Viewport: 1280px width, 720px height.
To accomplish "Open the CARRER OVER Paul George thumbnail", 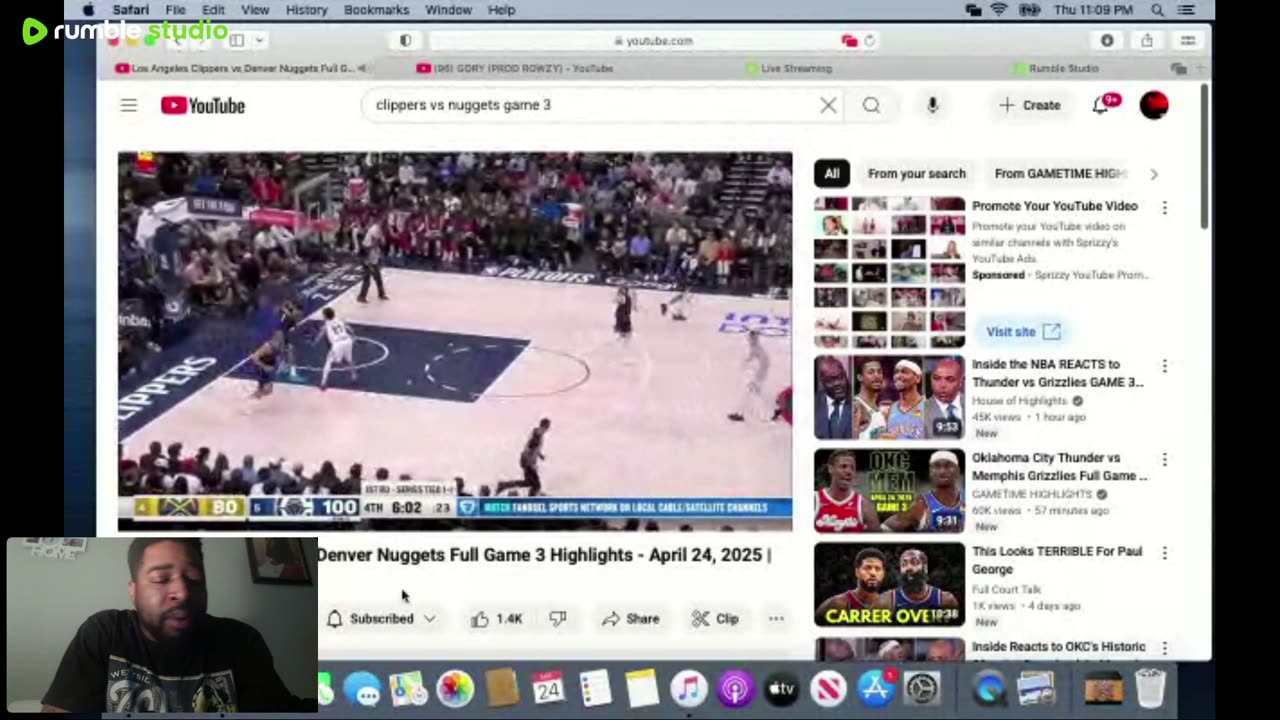I will (889, 584).
